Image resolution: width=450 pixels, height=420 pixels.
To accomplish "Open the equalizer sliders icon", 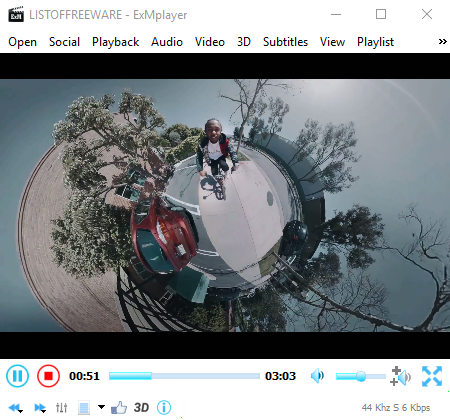I will 62,407.
